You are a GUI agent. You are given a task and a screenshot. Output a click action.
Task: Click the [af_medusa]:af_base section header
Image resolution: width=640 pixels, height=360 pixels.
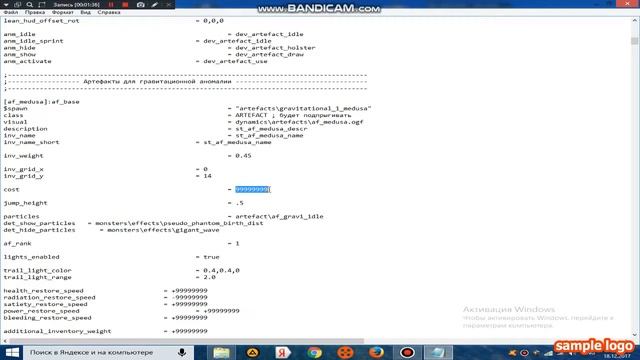(x=42, y=102)
